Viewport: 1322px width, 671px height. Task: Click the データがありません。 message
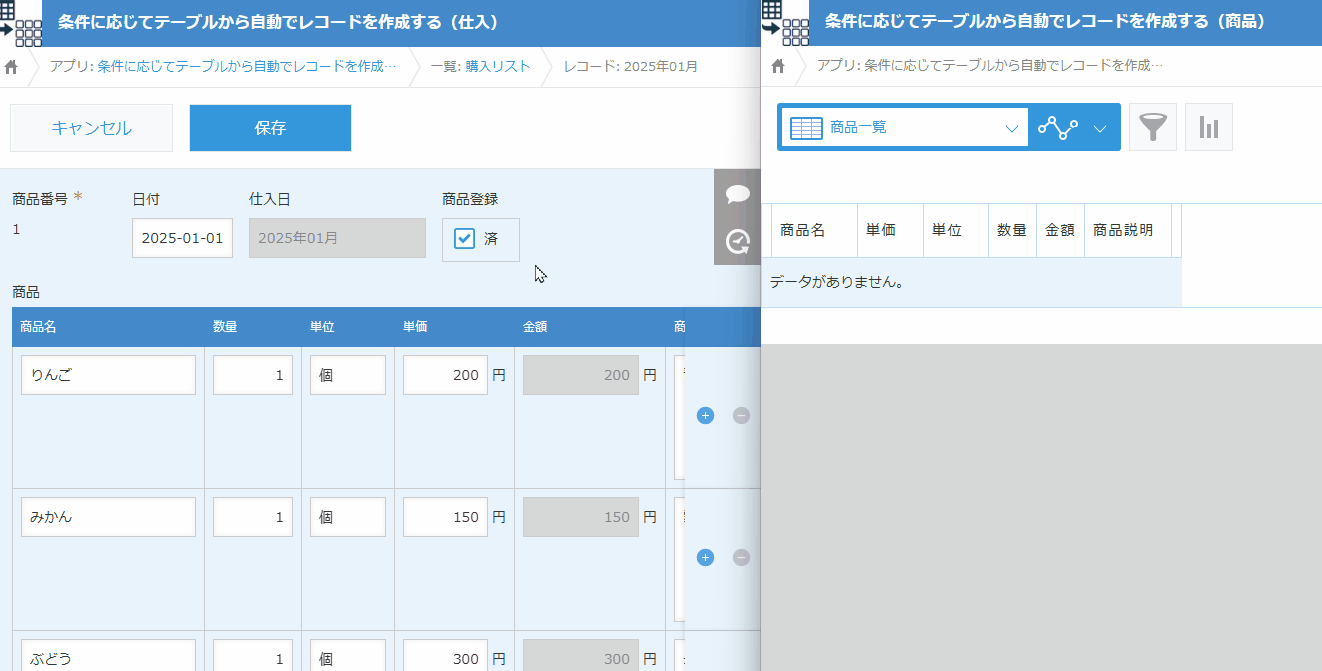click(x=837, y=282)
